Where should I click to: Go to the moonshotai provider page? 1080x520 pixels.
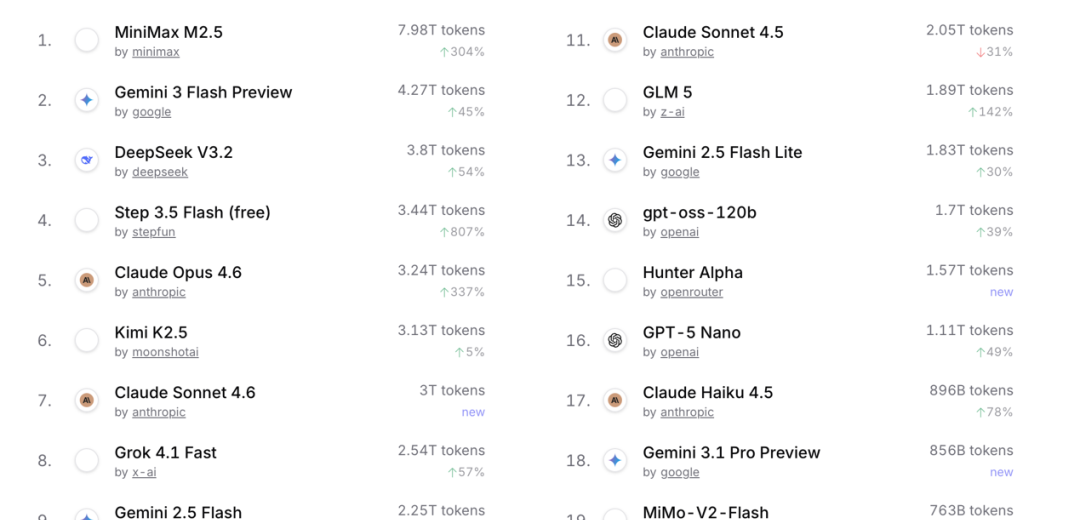165,352
